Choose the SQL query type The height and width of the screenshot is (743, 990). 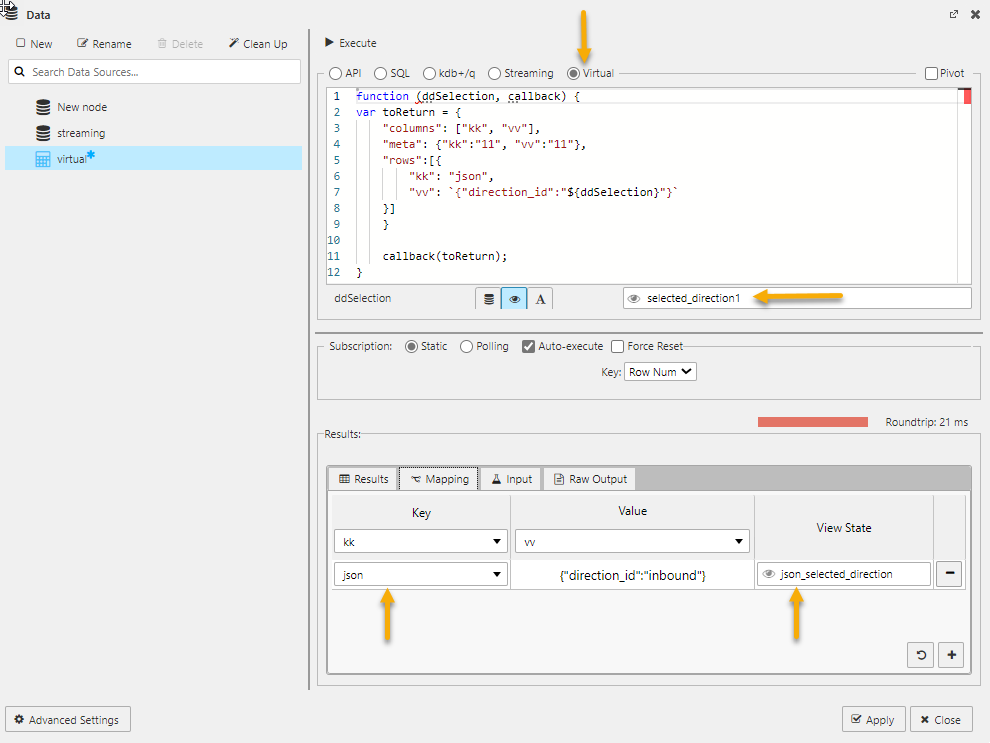tap(380, 73)
